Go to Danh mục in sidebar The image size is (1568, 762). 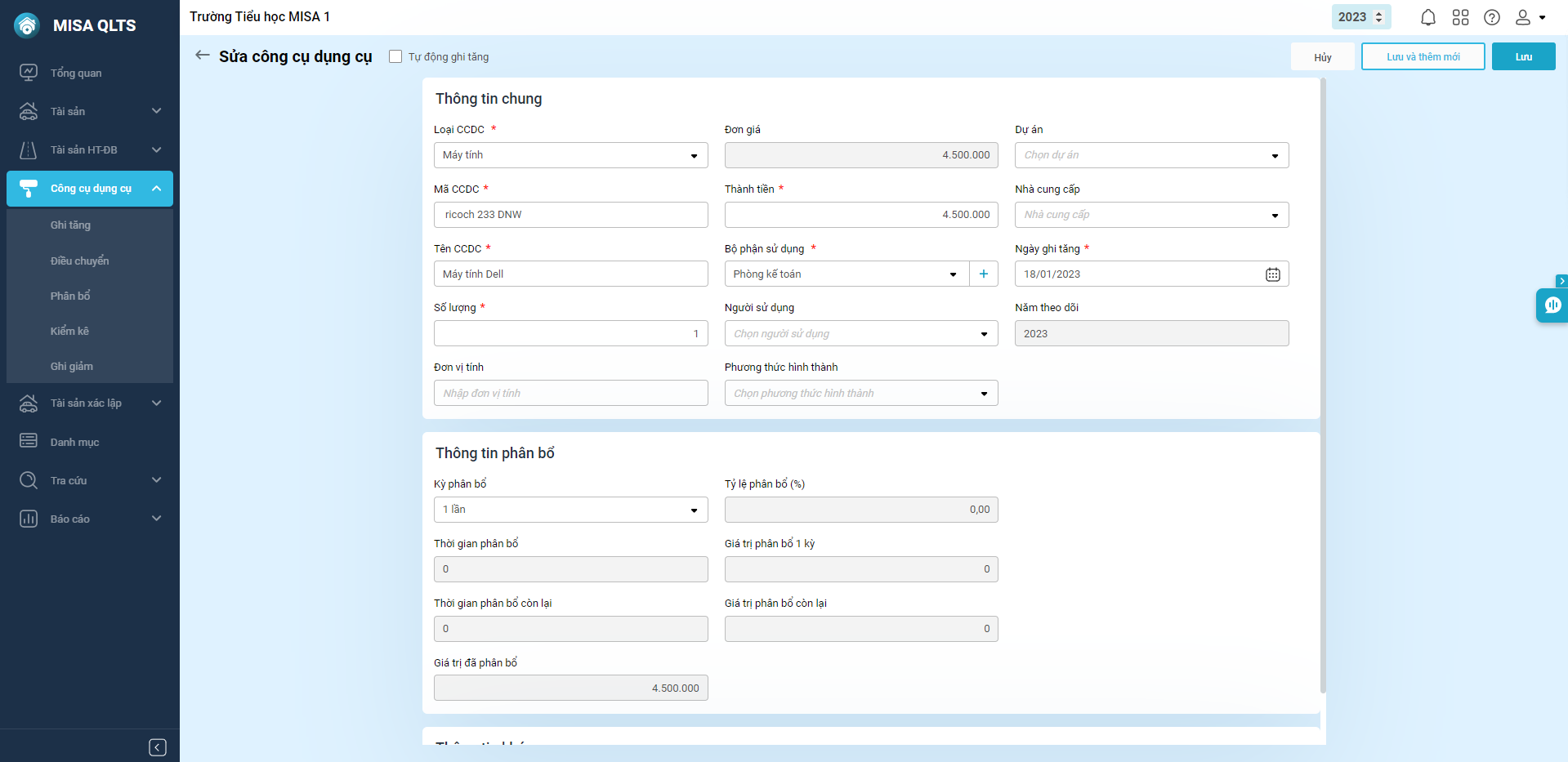pos(74,442)
